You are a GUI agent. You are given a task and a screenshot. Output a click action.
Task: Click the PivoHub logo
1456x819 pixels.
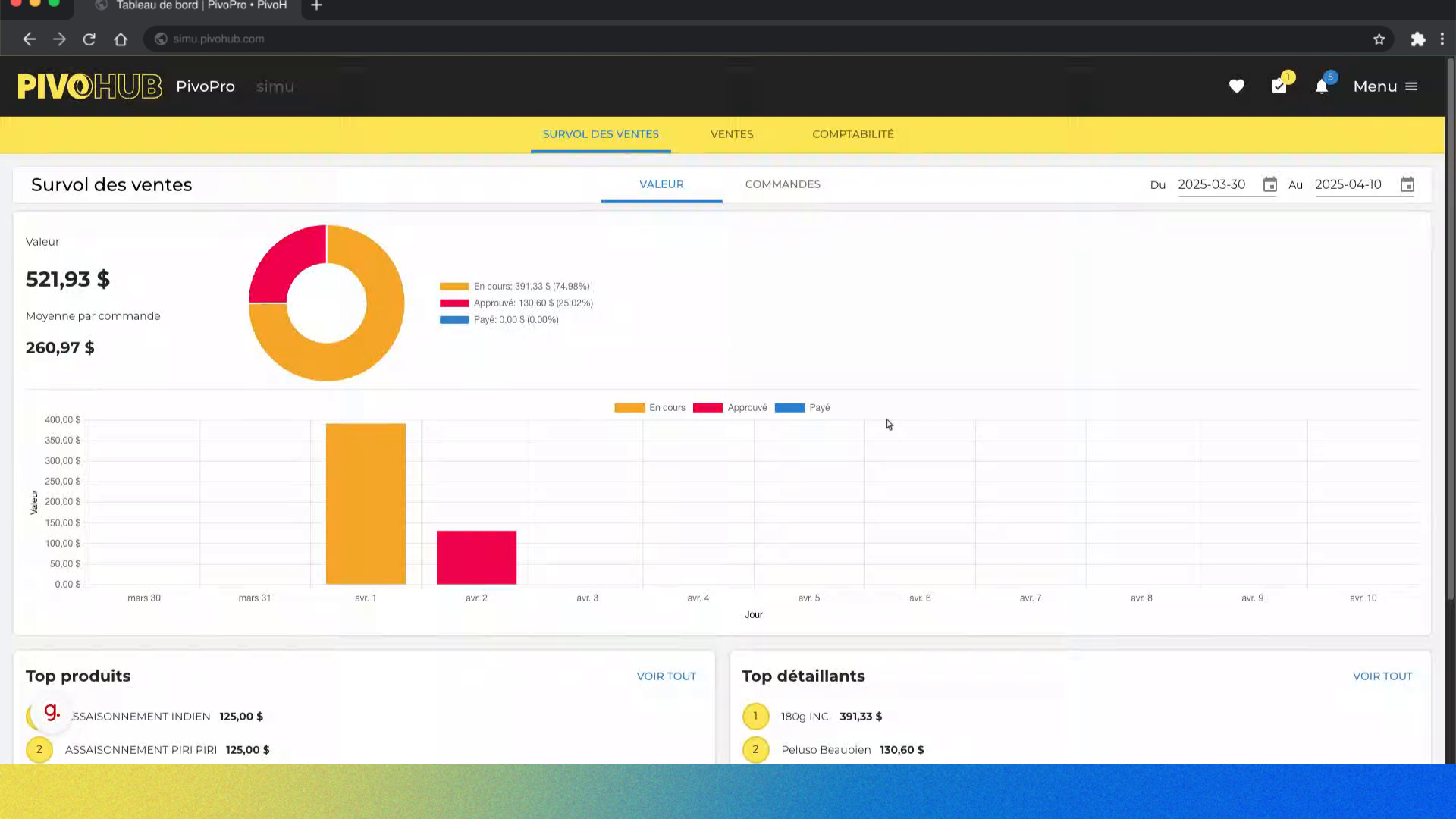pyautogui.click(x=89, y=86)
